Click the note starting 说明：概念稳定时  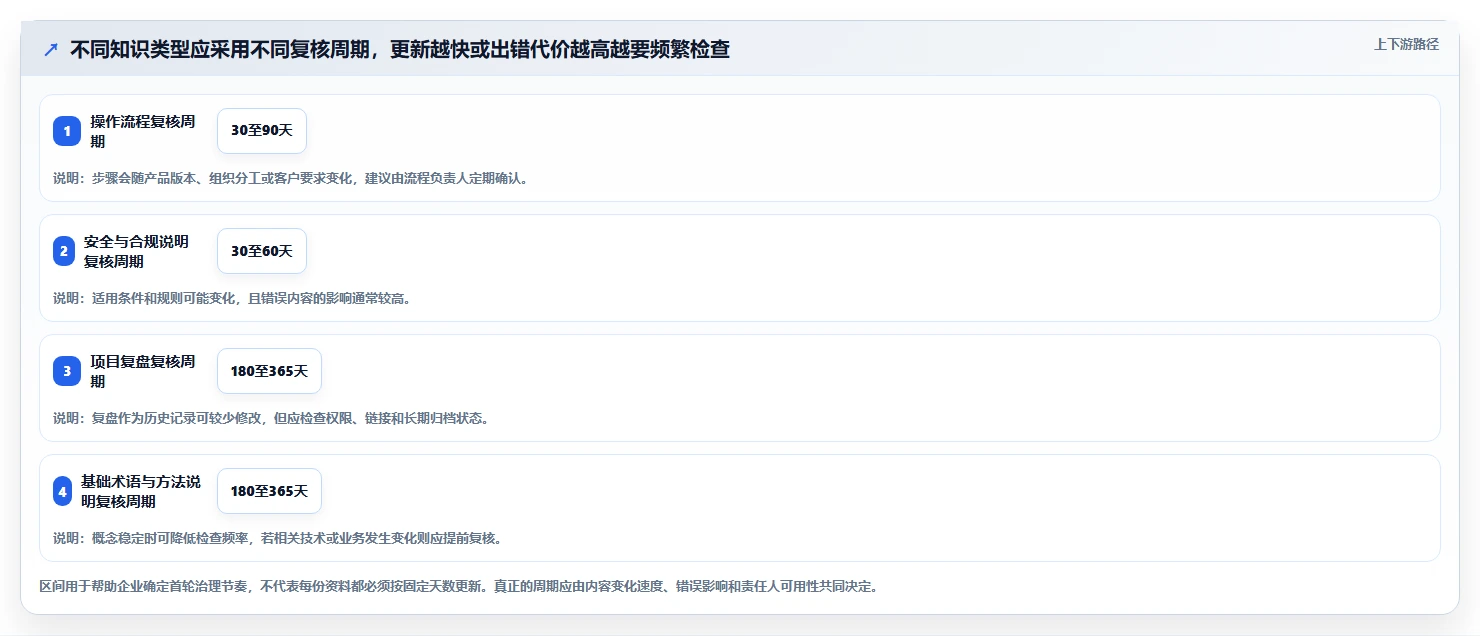tap(277, 538)
